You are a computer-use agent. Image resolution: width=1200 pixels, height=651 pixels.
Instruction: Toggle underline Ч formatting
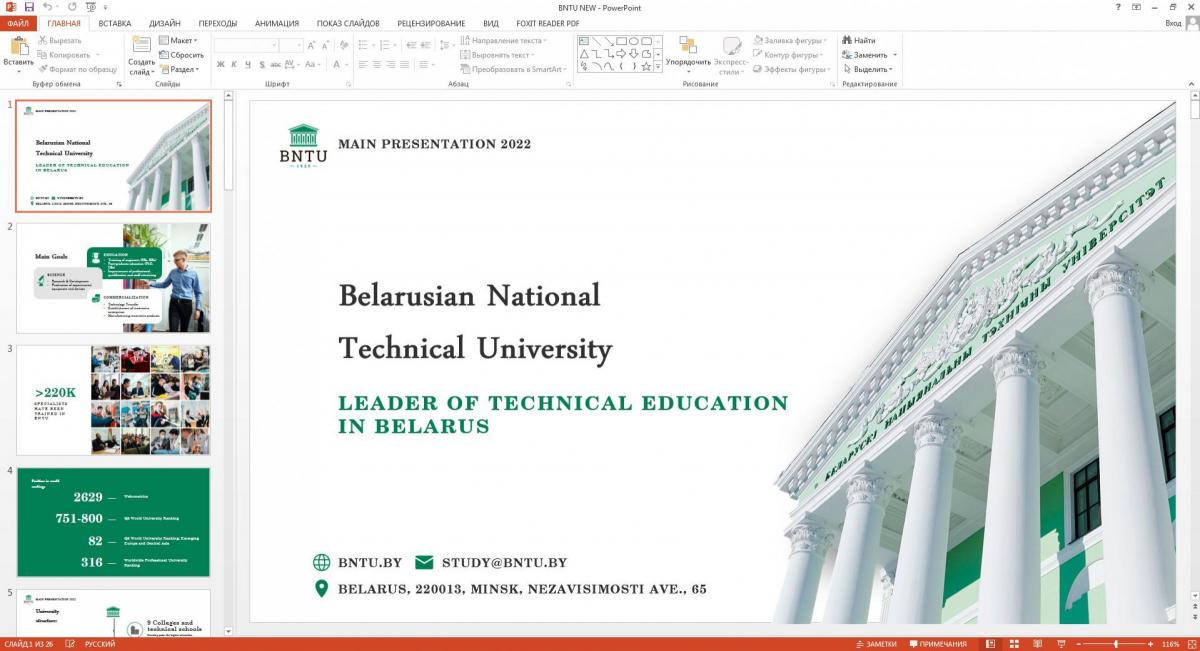tap(248, 64)
